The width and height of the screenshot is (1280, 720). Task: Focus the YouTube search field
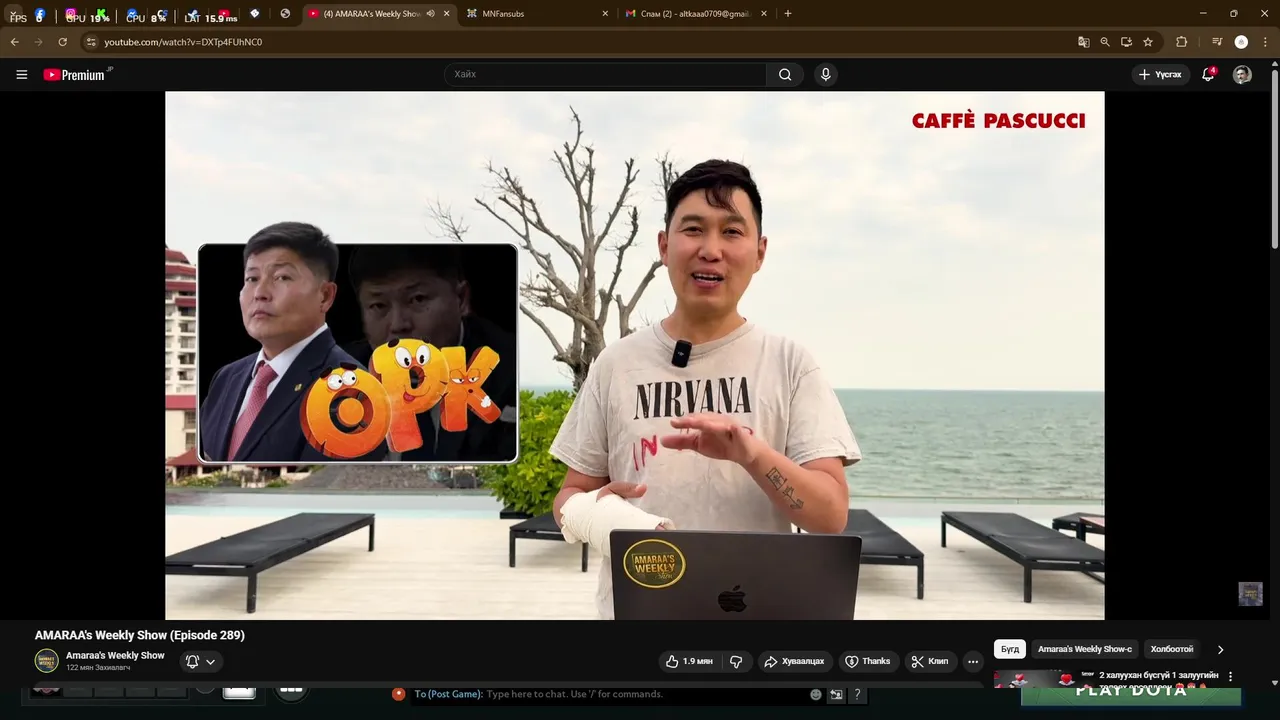[x=605, y=74]
